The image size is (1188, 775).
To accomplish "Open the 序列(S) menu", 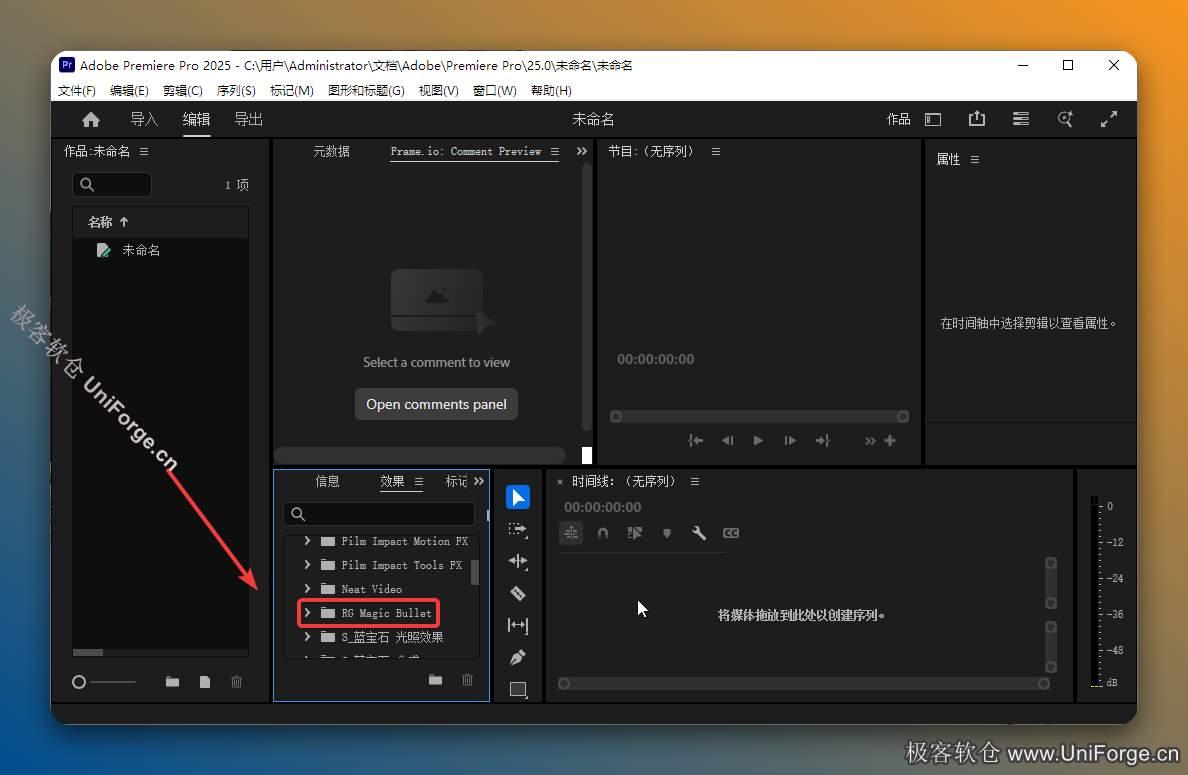I will 236,91.
